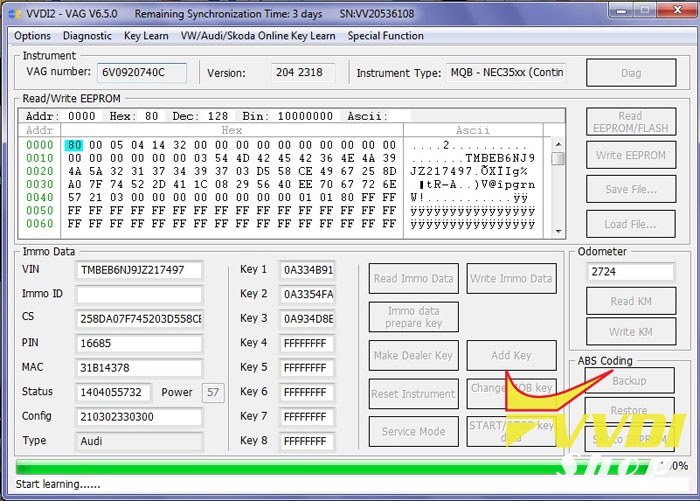This screenshot has width=700, height=501.
Task: Click the Read EEPROM/FLASH button
Action: click(631, 122)
